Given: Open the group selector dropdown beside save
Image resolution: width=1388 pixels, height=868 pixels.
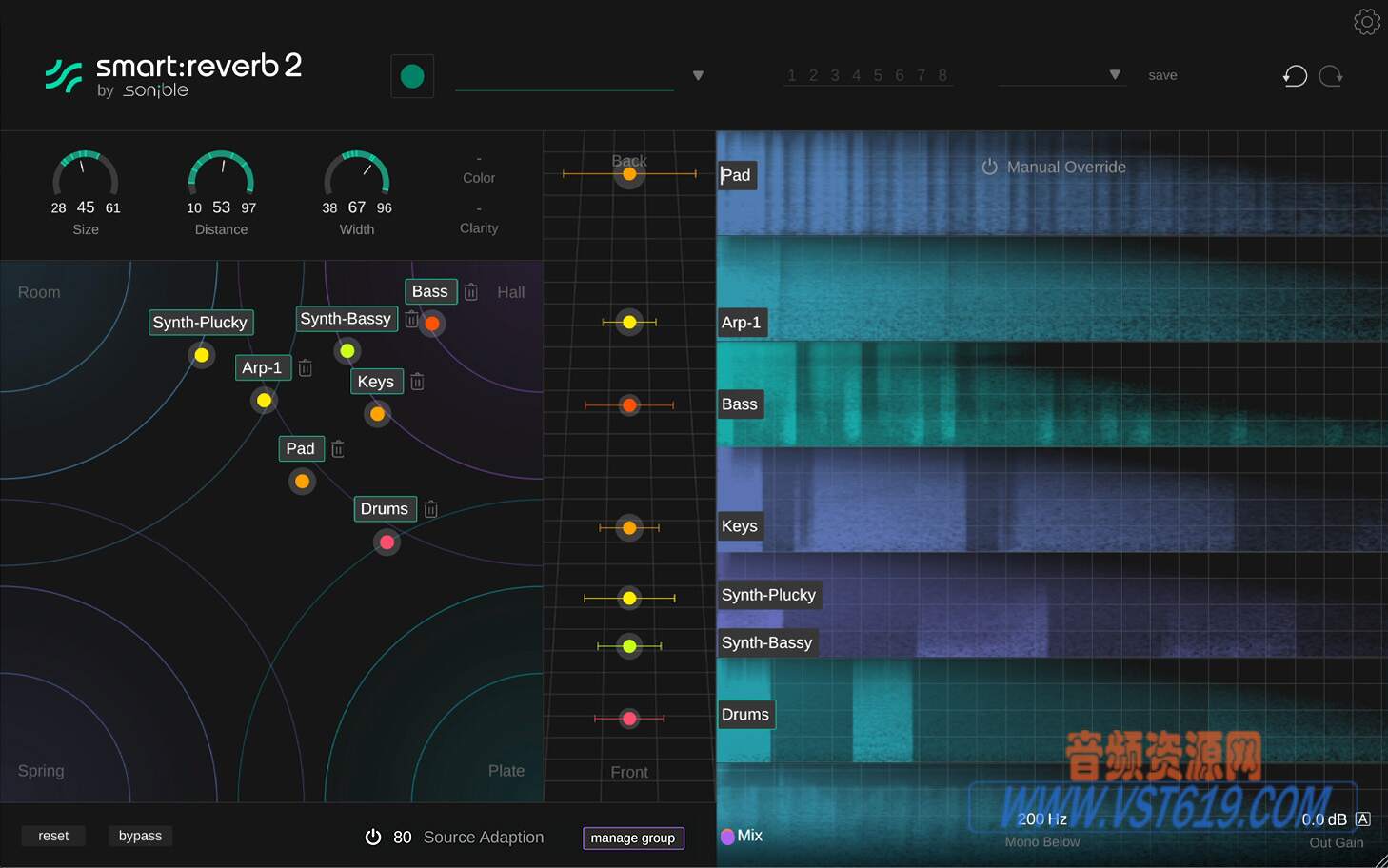Looking at the screenshot, I should (x=1114, y=72).
